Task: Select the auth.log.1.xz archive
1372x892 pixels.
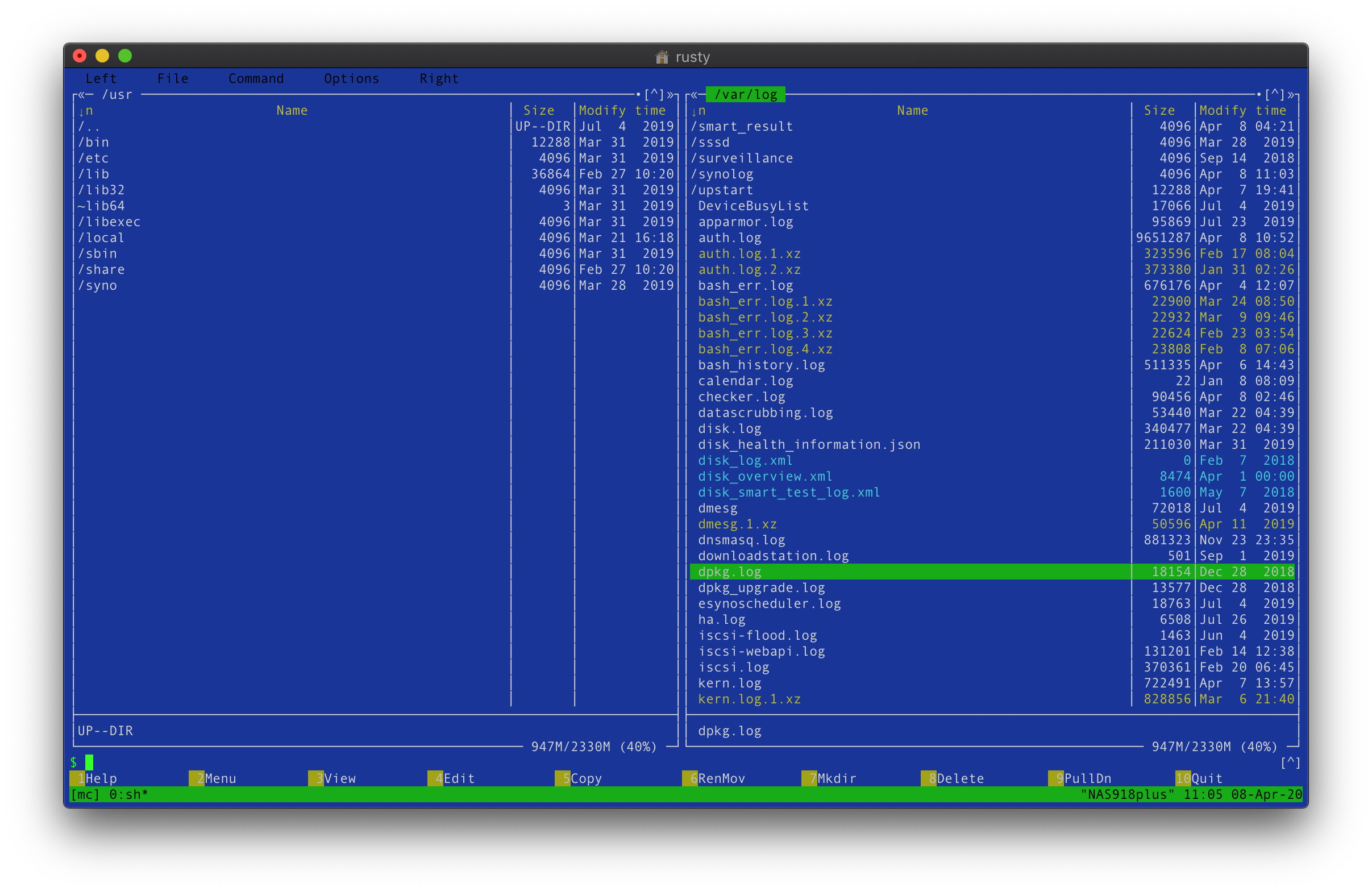Action: click(992, 253)
